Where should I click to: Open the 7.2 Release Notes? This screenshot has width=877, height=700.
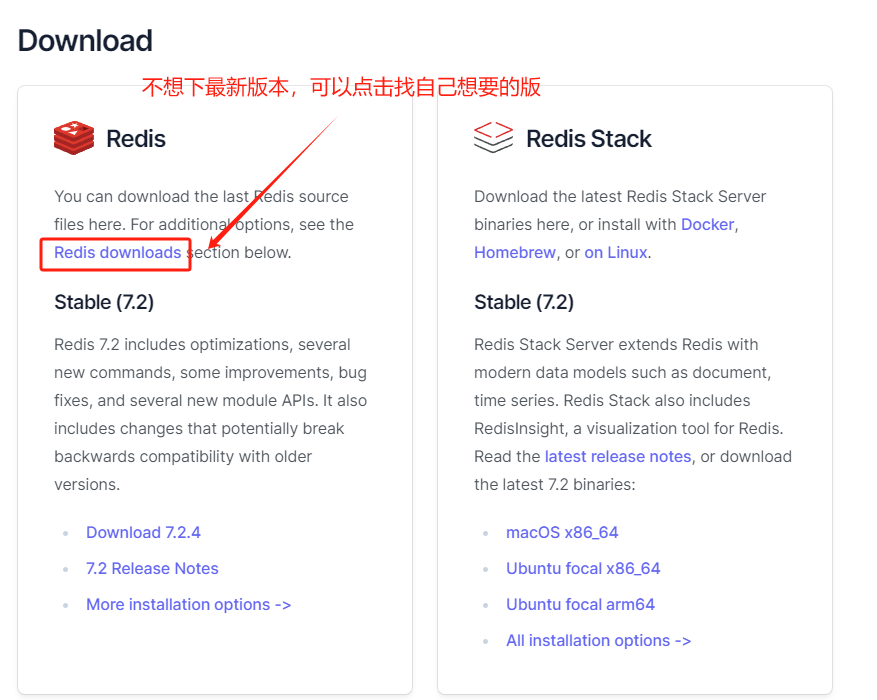[x=152, y=568]
